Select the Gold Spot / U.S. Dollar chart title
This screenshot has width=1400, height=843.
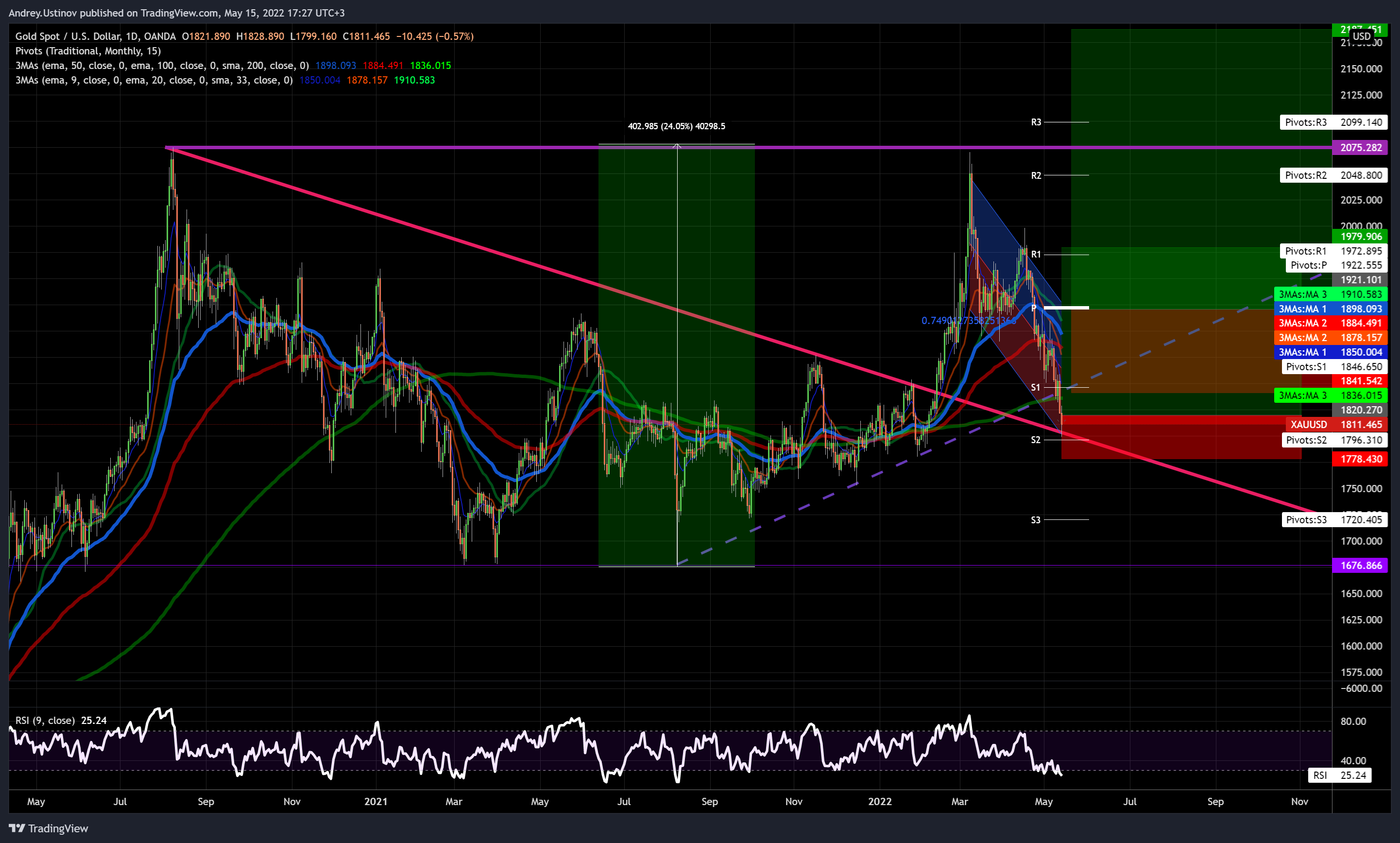(x=95, y=36)
